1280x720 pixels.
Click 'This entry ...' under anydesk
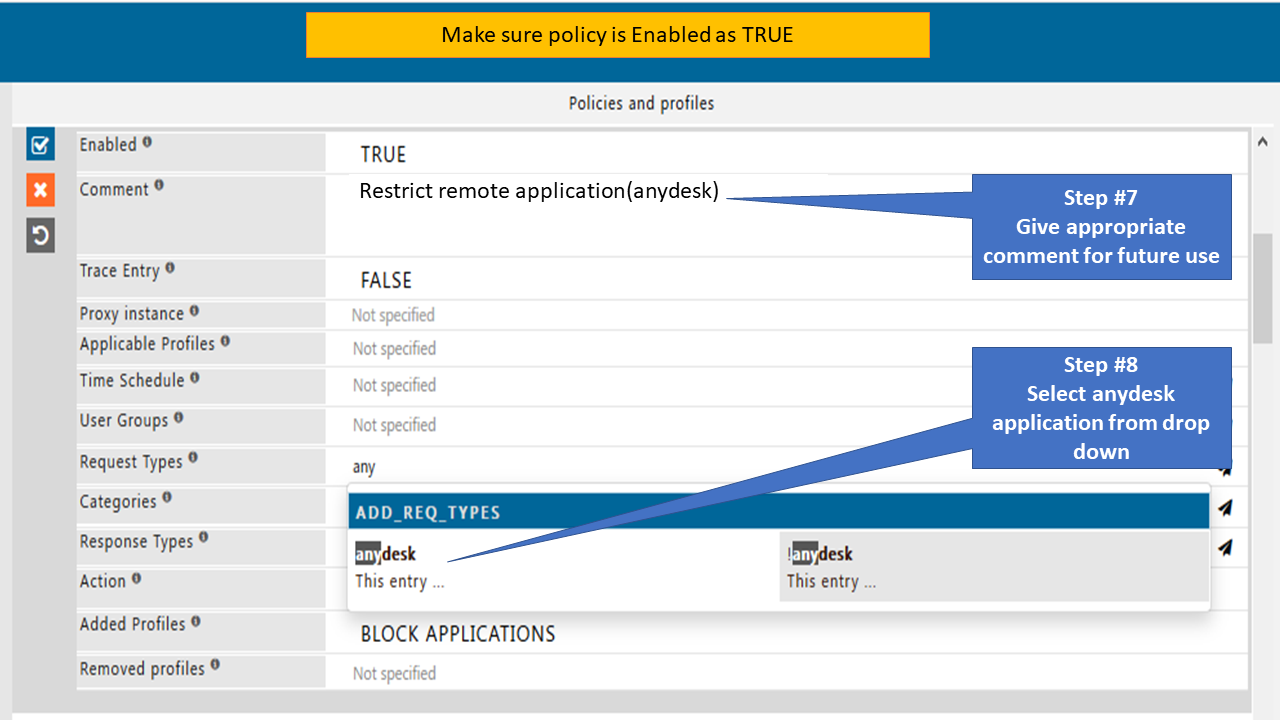pyautogui.click(x=399, y=582)
